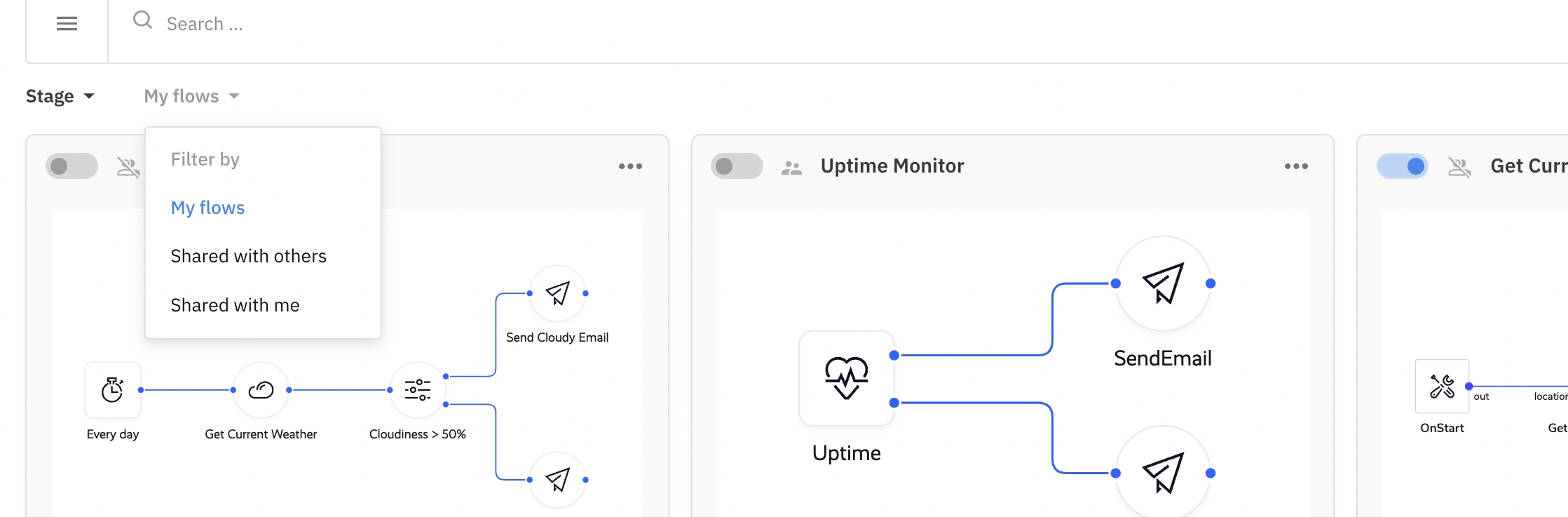The height and width of the screenshot is (517, 1568).
Task: Click the Uptime Monitor shared users icon
Action: 791,167
